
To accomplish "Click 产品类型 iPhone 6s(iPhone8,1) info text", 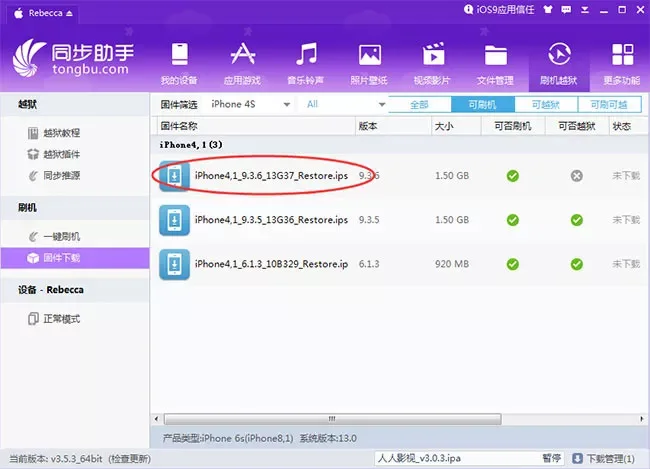I will click(x=228, y=438).
